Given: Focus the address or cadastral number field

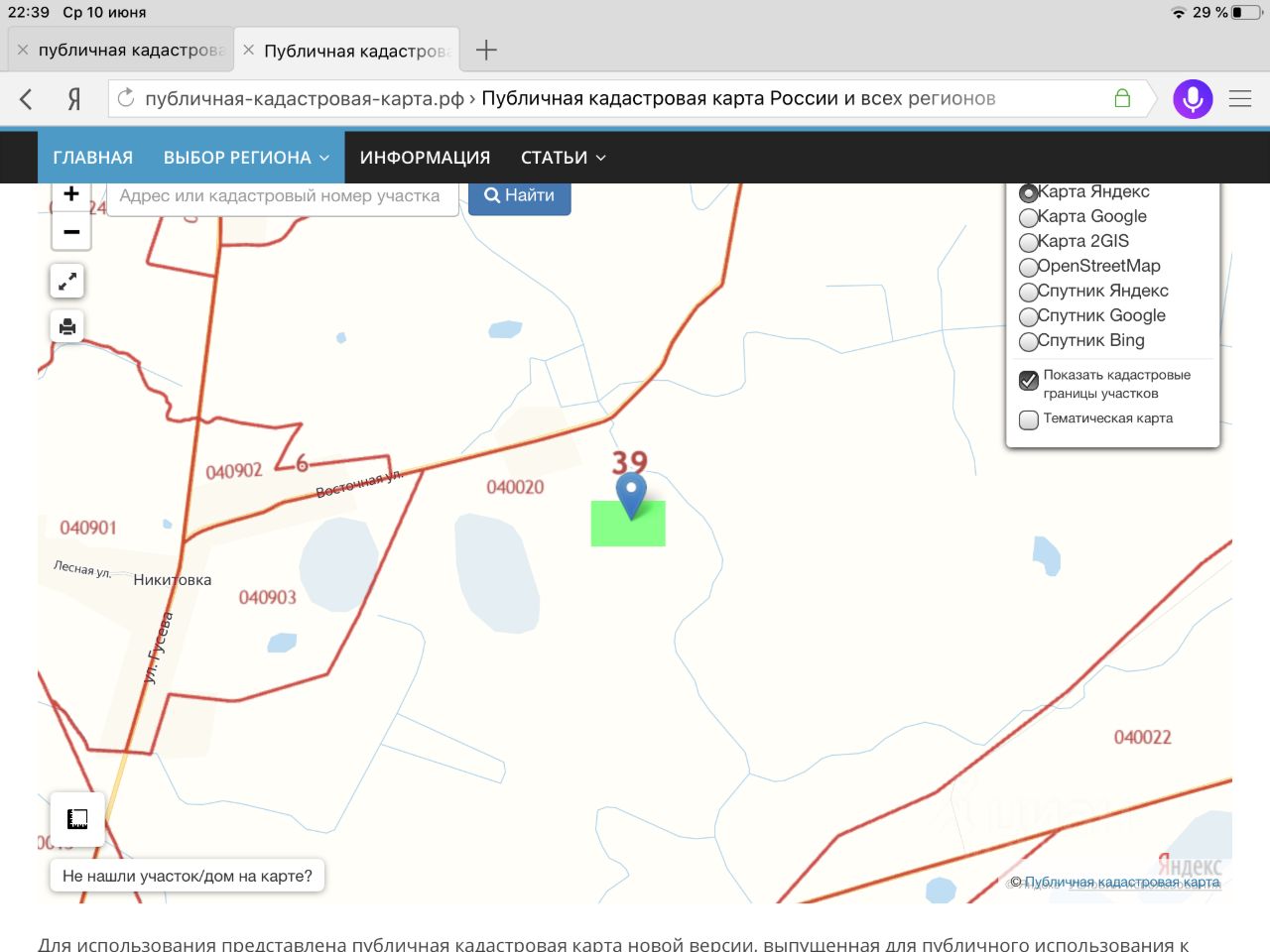Looking at the screenshot, I should pyautogui.click(x=282, y=197).
